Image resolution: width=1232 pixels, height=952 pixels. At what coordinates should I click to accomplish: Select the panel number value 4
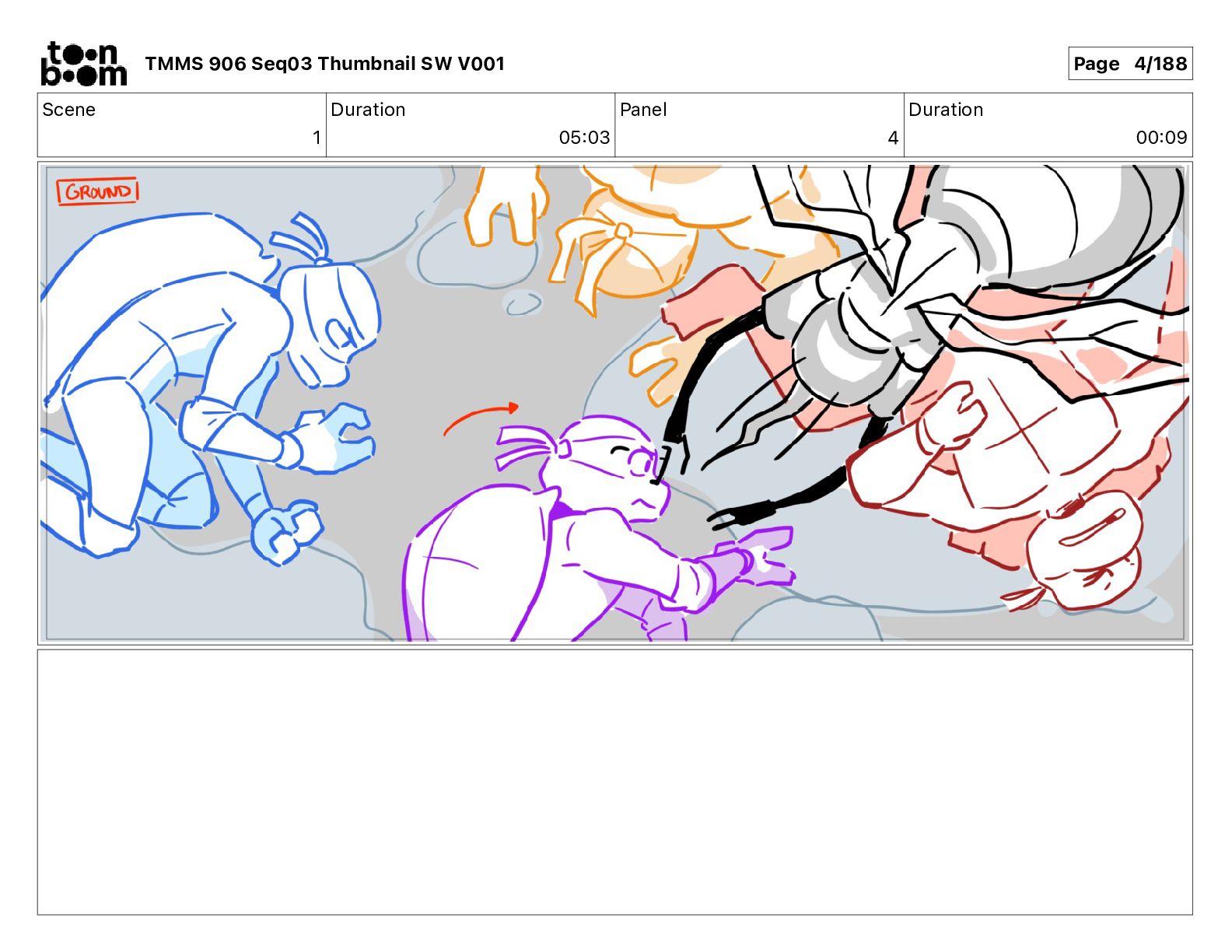893,138
